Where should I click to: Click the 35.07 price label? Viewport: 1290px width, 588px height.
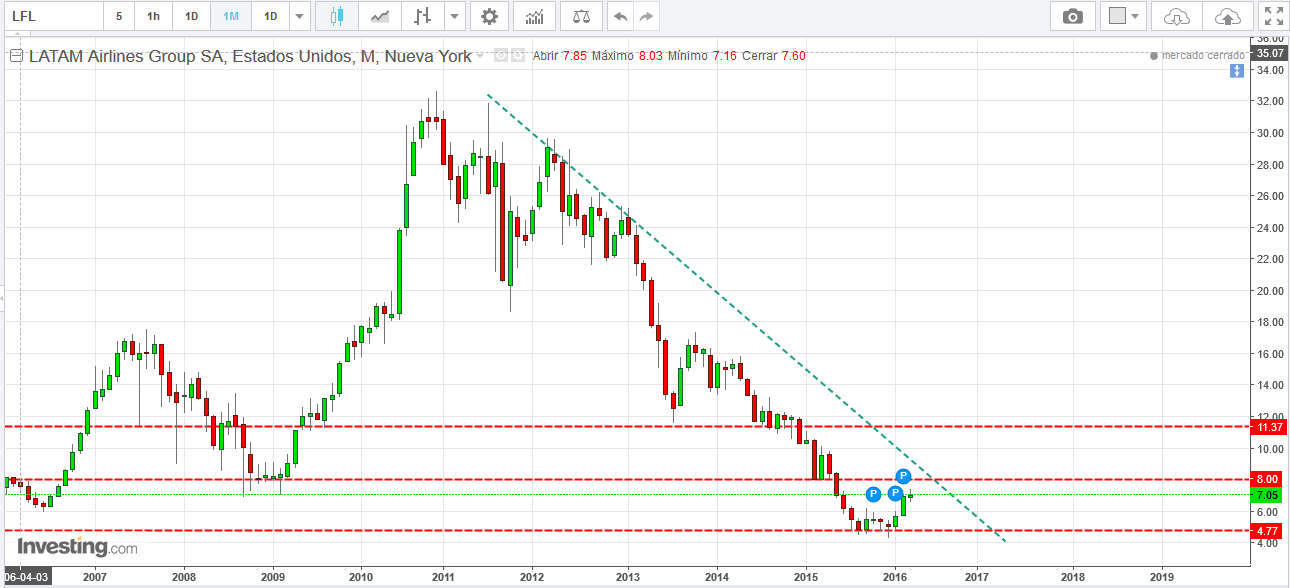(x=1268, y=53)
